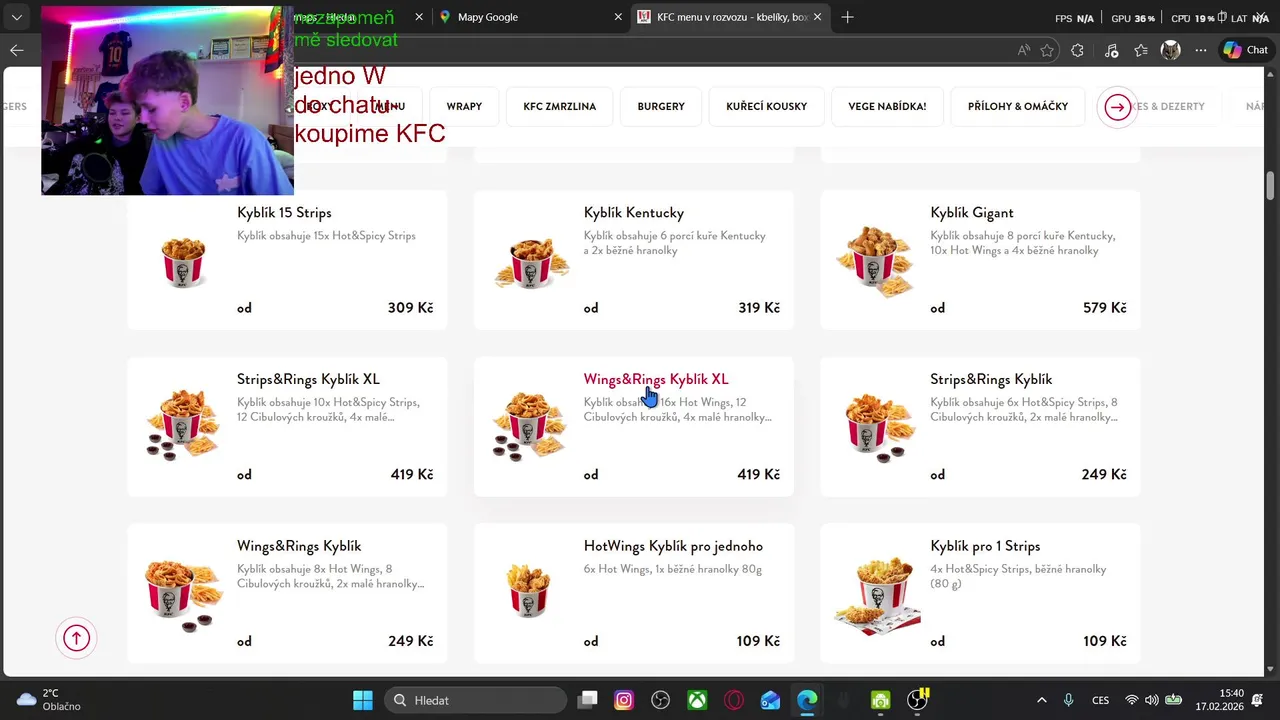Open the HotWings Kyblík pro jednoho title
The width and height of the screenshot is (1280, 720).
[x=673, y=546]
